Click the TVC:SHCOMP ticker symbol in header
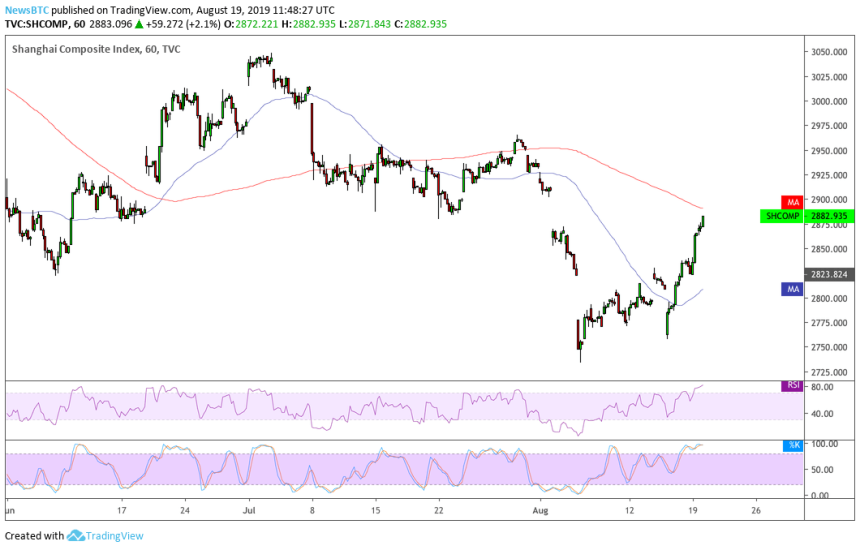 pyautogui.click(x=32, y=20)
